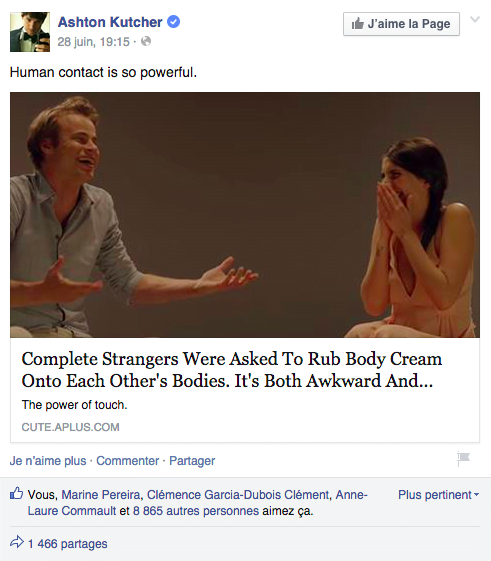Open Marine Pereira's profile
The height and width of the screenshot is (561, 491).
click(x=101, y=494)
